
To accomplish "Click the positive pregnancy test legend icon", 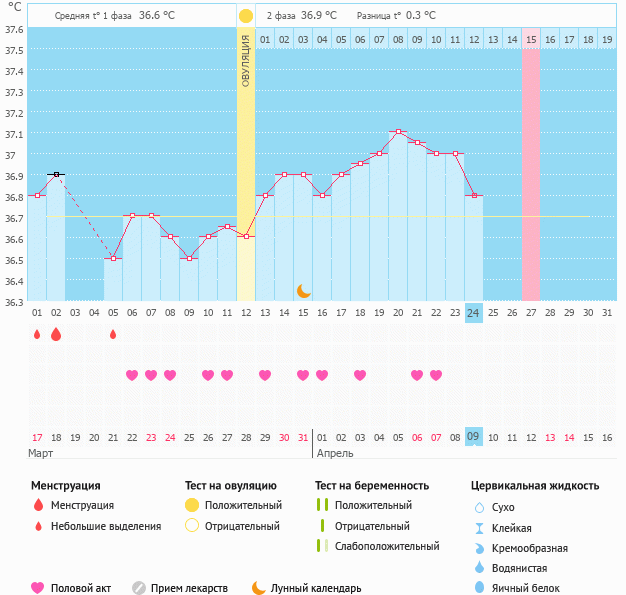I will [x=322, y=506].
